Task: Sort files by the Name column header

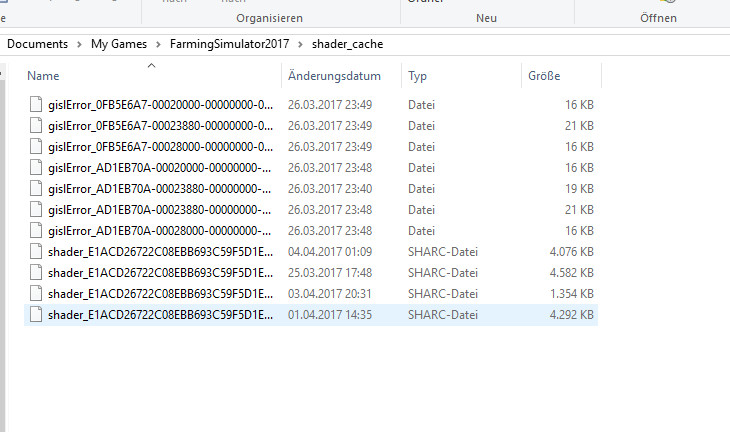Action: 43,76
